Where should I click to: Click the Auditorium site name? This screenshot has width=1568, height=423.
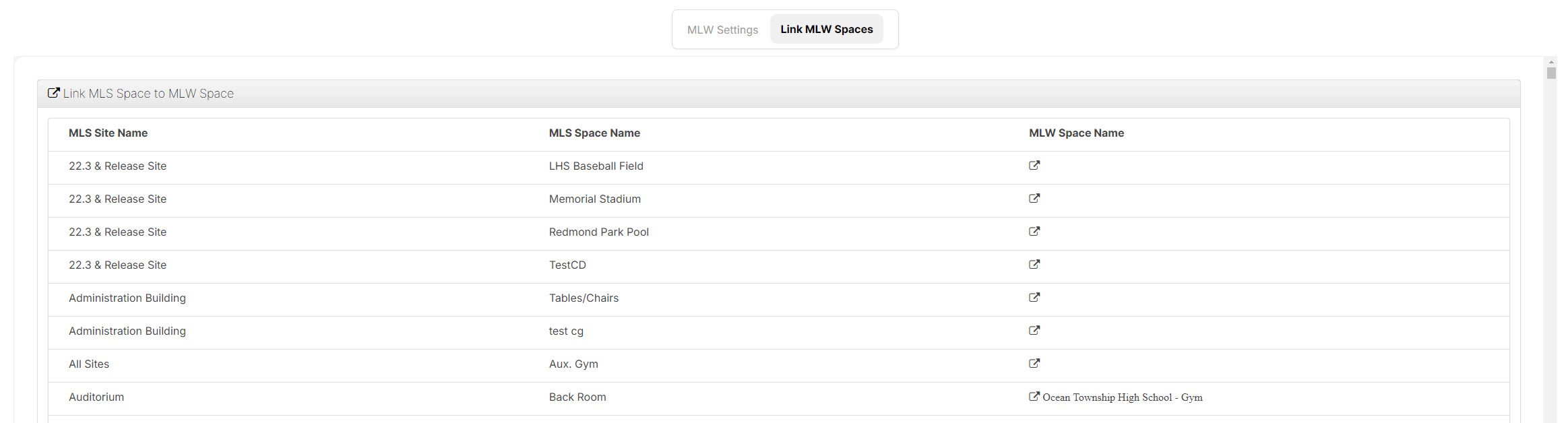coord(96,397)
